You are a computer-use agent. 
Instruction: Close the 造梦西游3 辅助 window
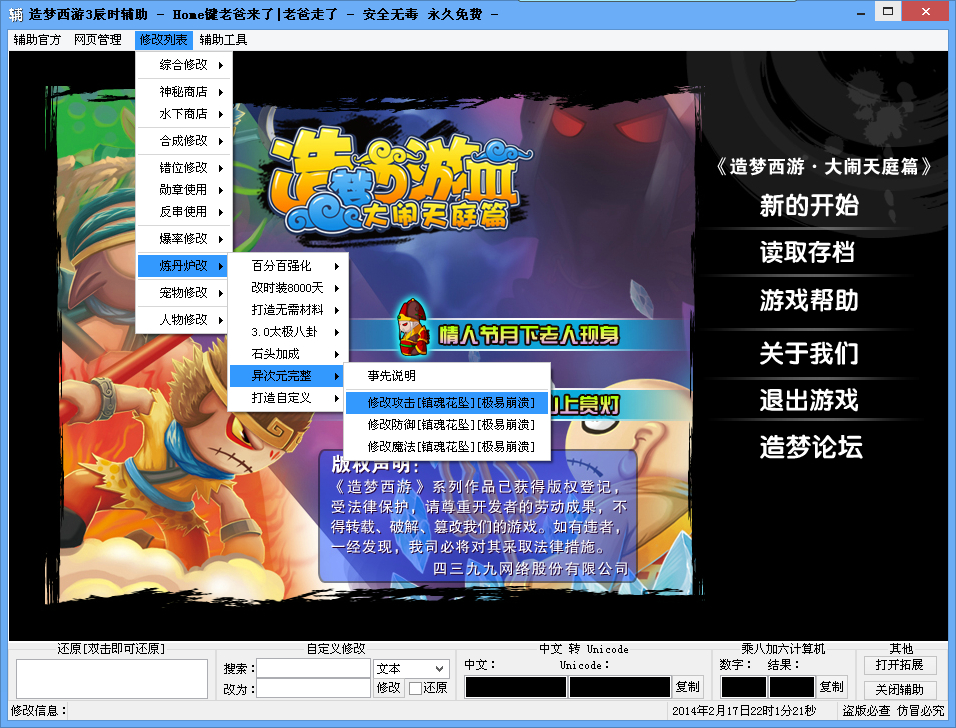(926, 12)
